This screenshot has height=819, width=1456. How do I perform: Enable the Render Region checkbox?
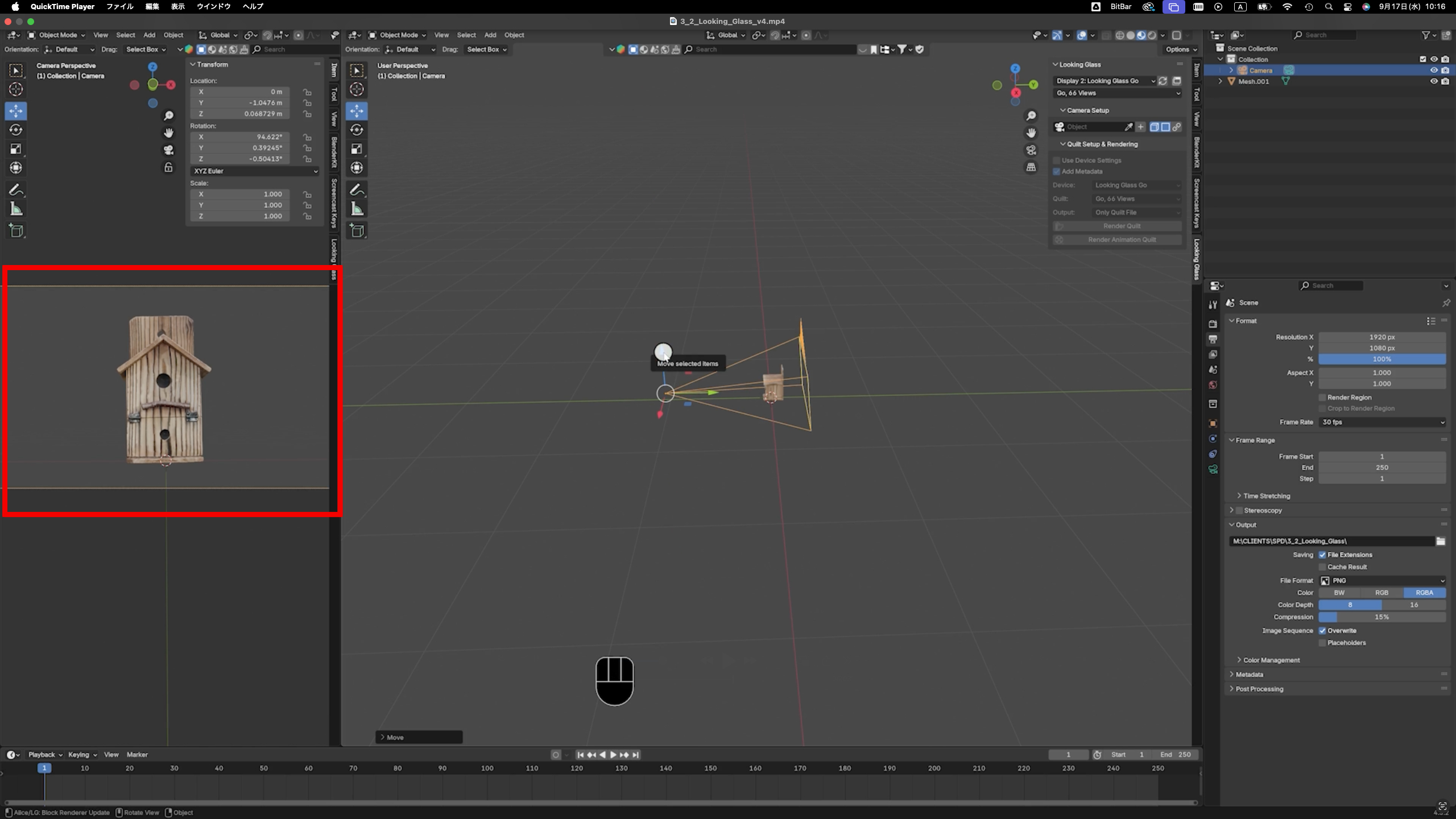[1323, 397]
